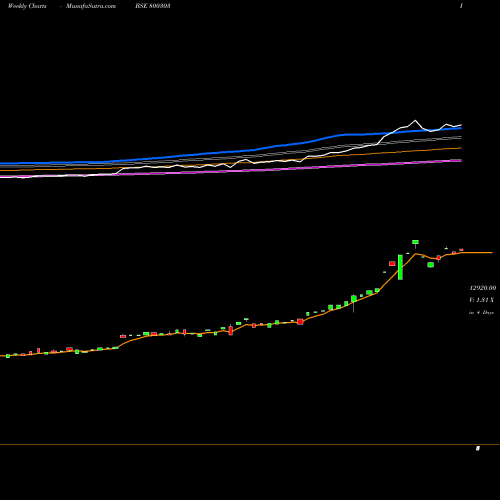Select the highest green candle at the price peak
Viewport: 500px width, 500px height.
(x=415, y=242)
